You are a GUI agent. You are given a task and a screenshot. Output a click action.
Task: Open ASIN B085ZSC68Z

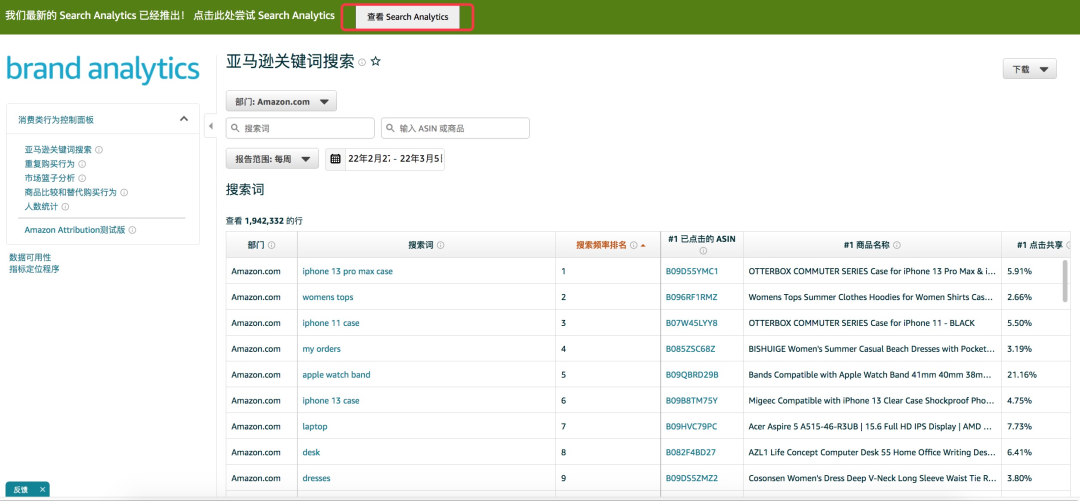(690, 349)
